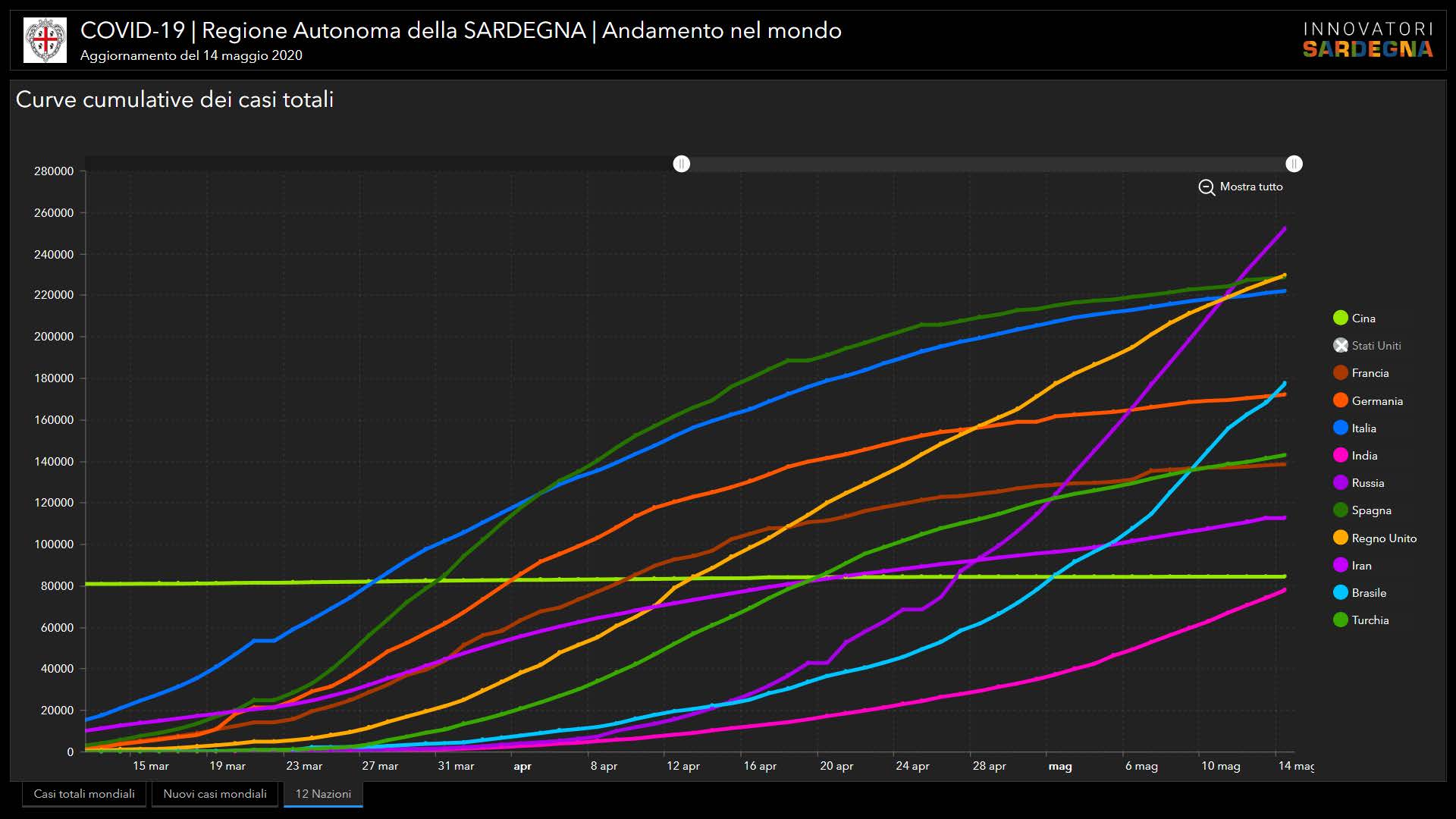Viewport: 1456px width, 819px height.
Task: Toggle the Spagna dark green legend marker
Action: point(1341,510)
